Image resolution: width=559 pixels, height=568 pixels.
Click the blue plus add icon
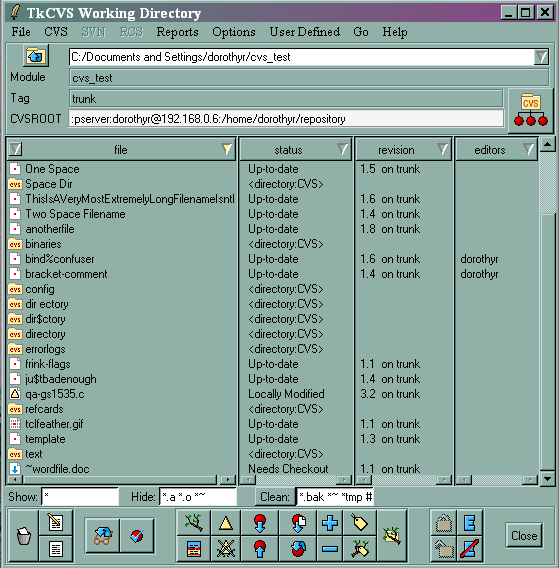tap(330, 523)
